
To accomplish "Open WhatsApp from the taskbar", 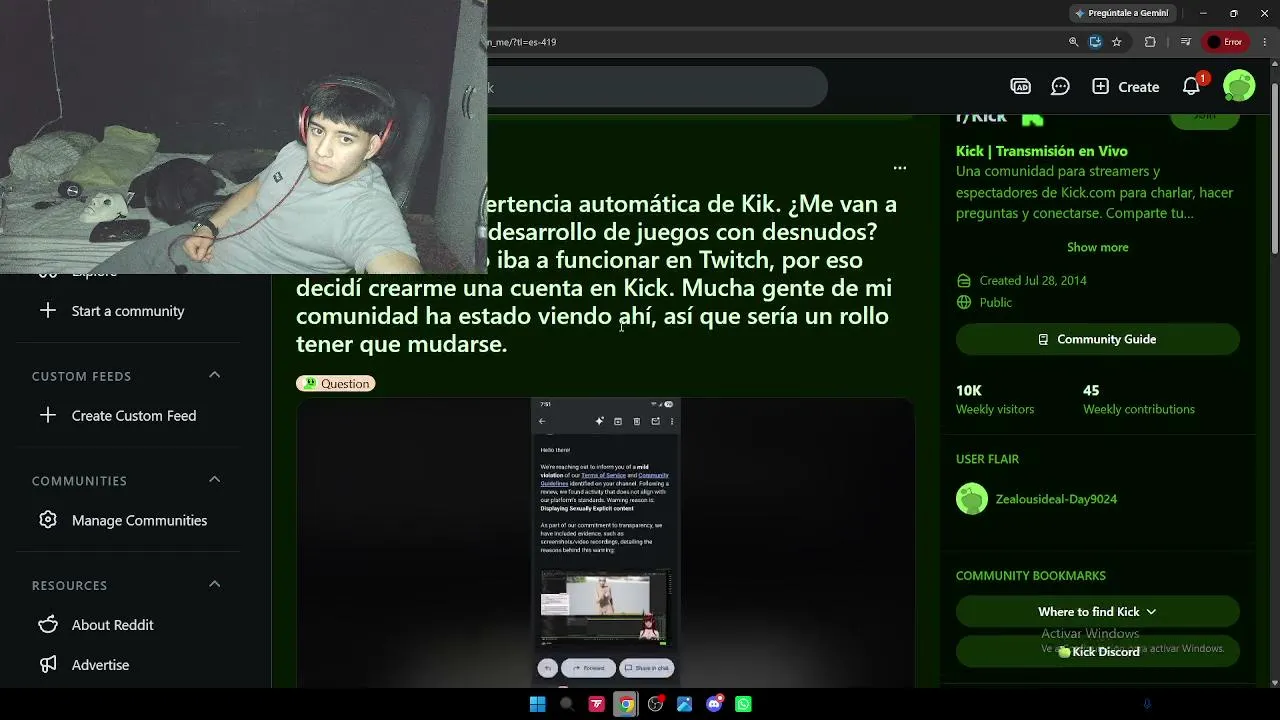I will (x=743, y=704).
